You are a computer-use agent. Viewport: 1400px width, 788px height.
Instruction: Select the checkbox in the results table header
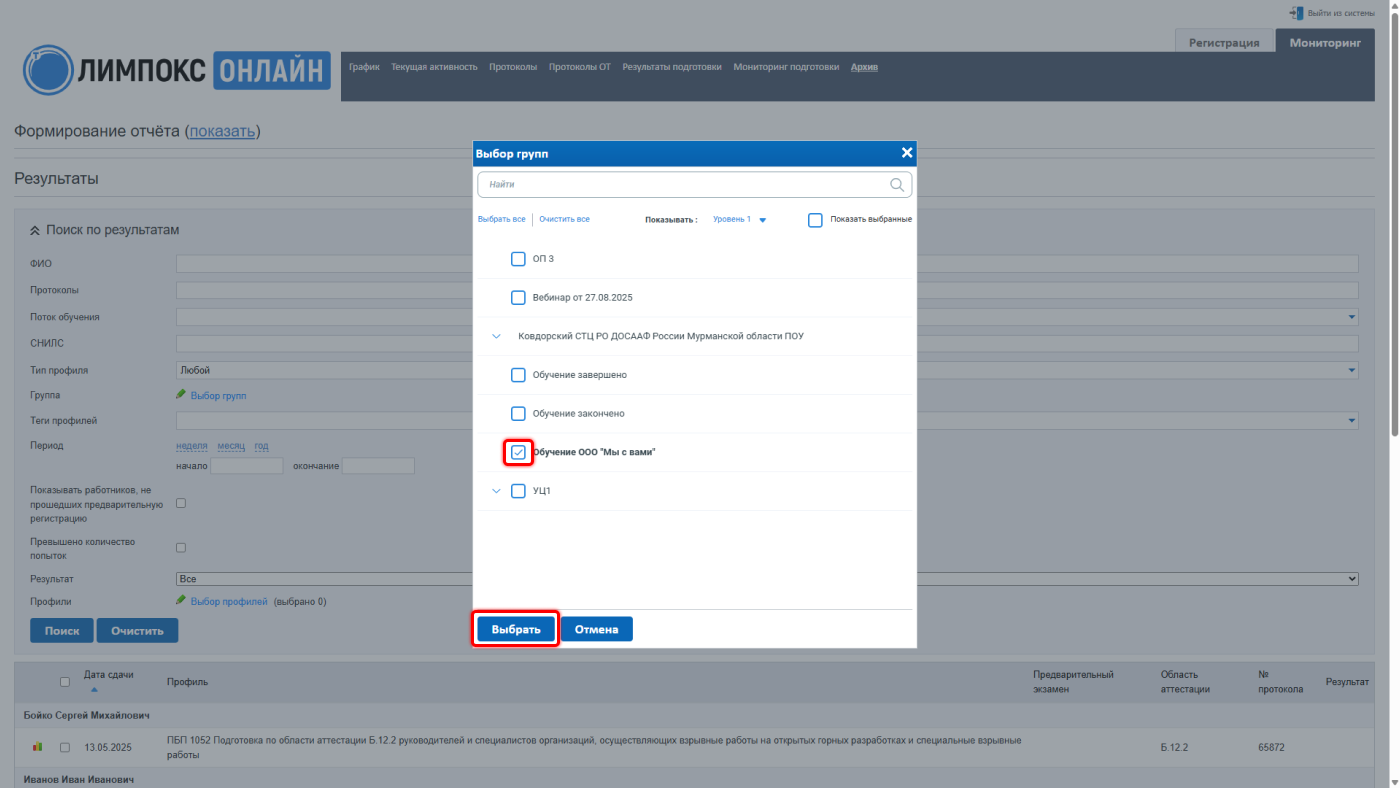coord(65,682)
